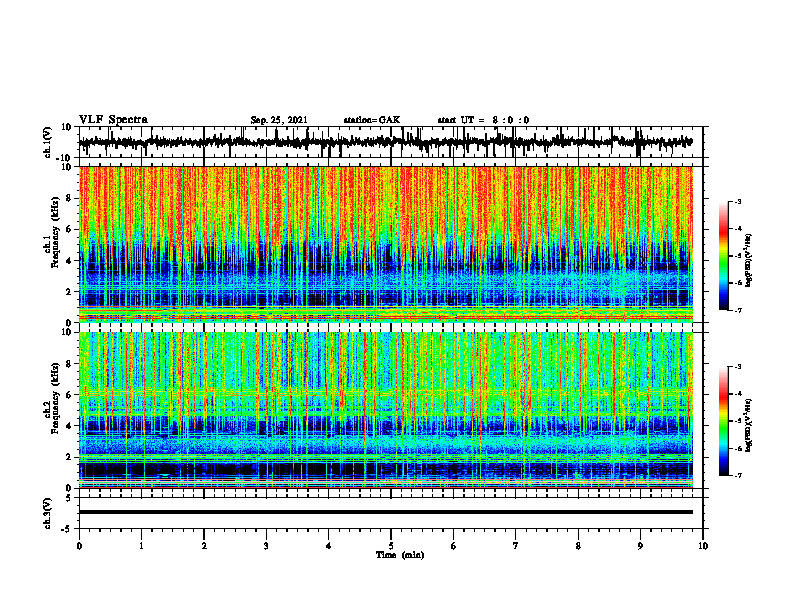The height and width of the screenshot is (612, 792).
Task: Click the "station=GAK" header label
Action: pos(372,120)
